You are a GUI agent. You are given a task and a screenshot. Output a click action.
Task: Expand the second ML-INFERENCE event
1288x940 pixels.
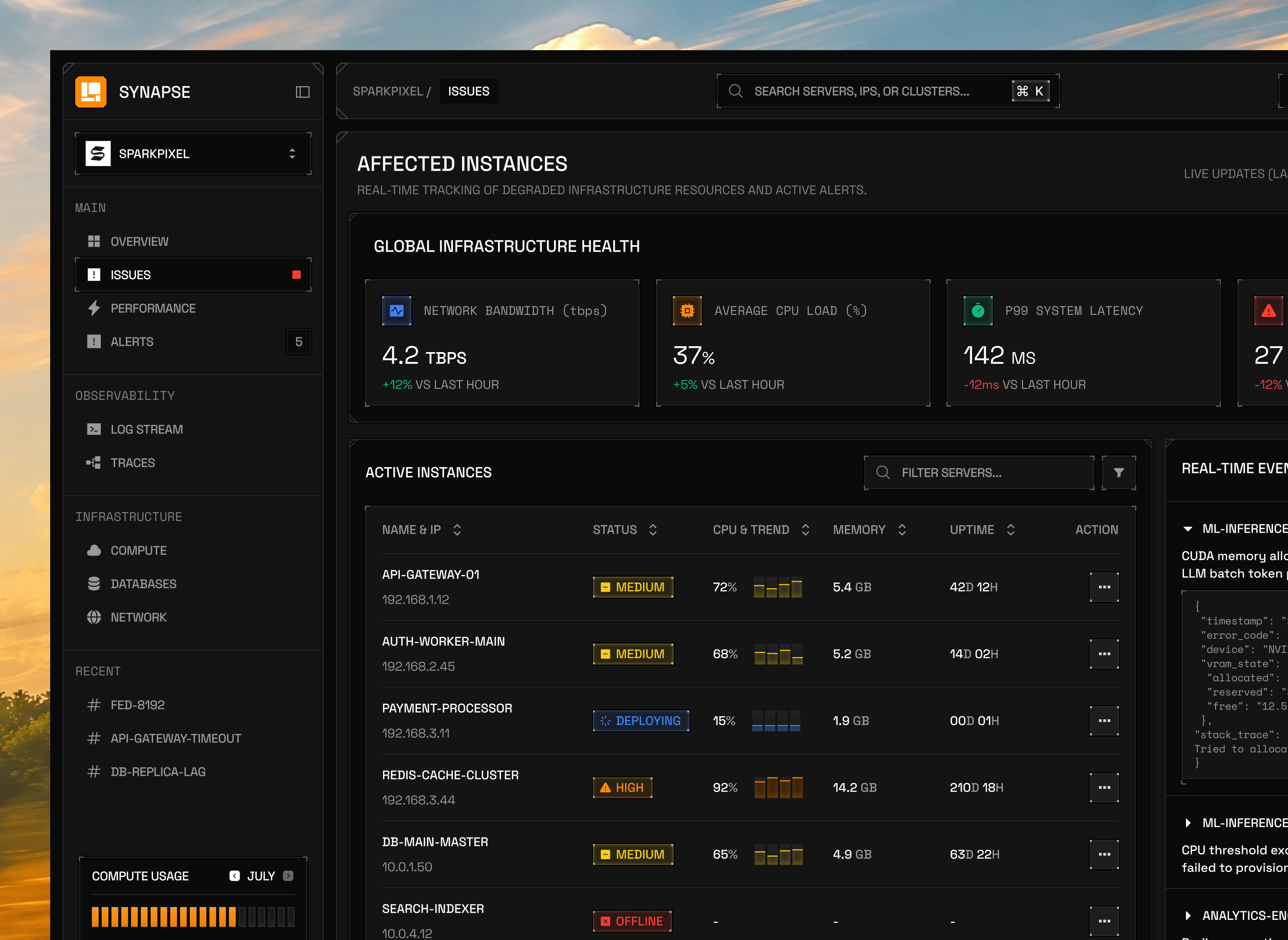1187,823
